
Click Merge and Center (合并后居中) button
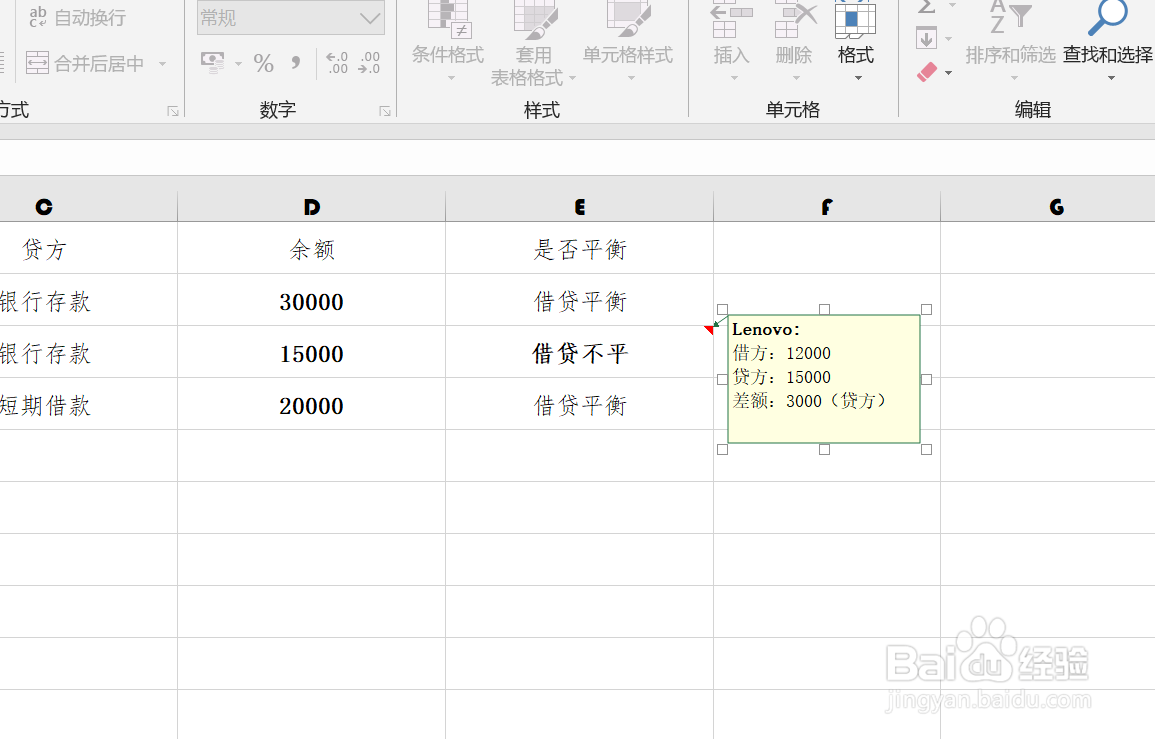click(85, 63)
